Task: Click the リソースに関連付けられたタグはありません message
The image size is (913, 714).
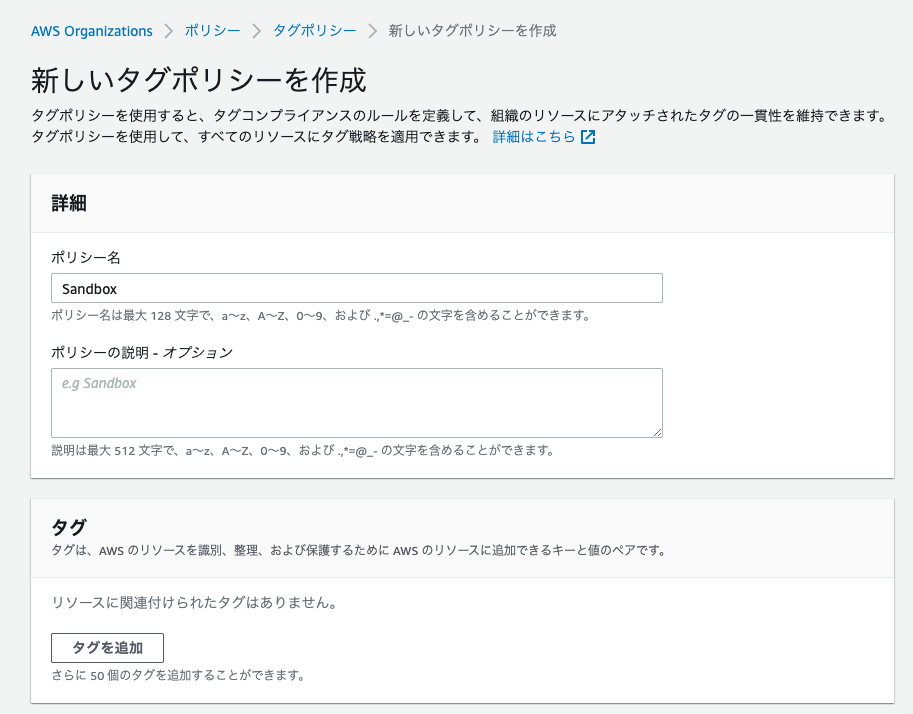Action: point(194,603)
